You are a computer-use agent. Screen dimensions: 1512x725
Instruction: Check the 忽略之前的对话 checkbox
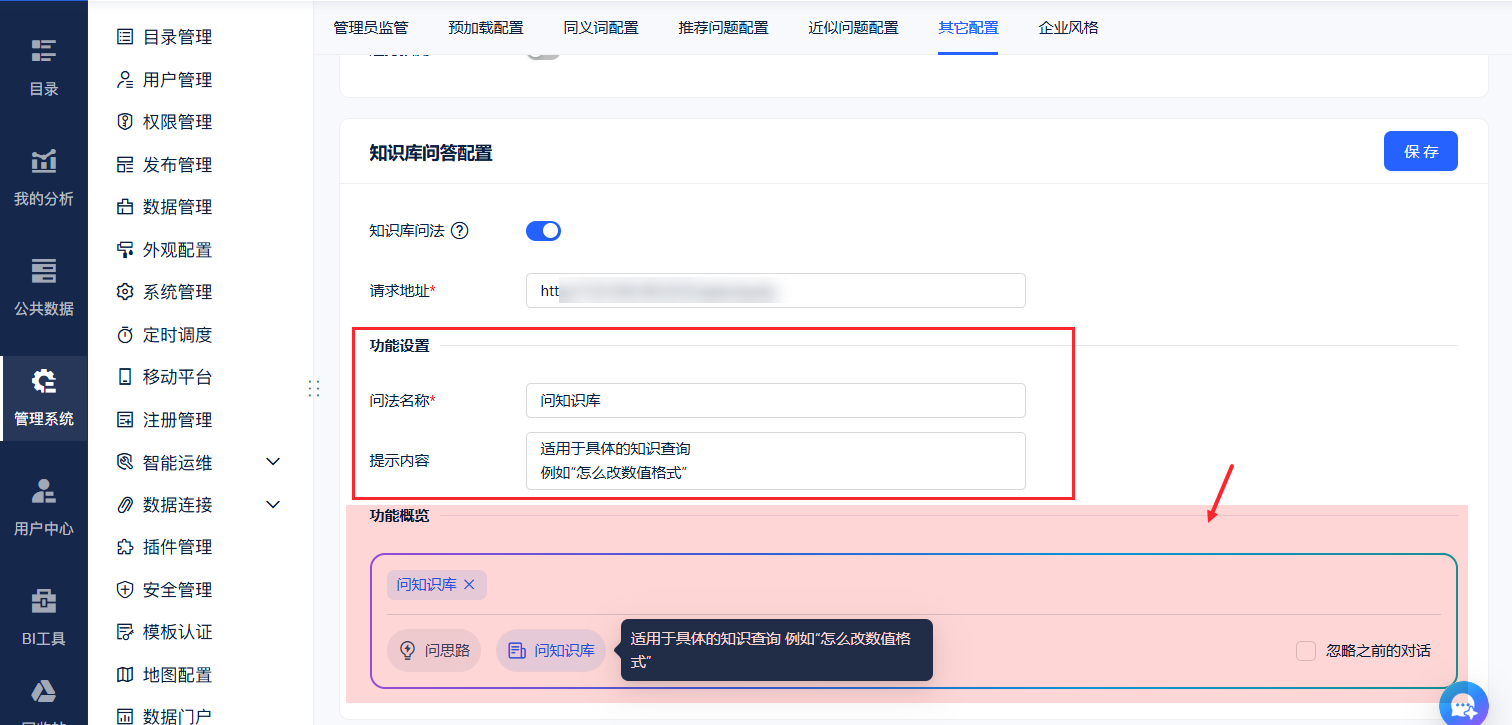pos(1306,651)
